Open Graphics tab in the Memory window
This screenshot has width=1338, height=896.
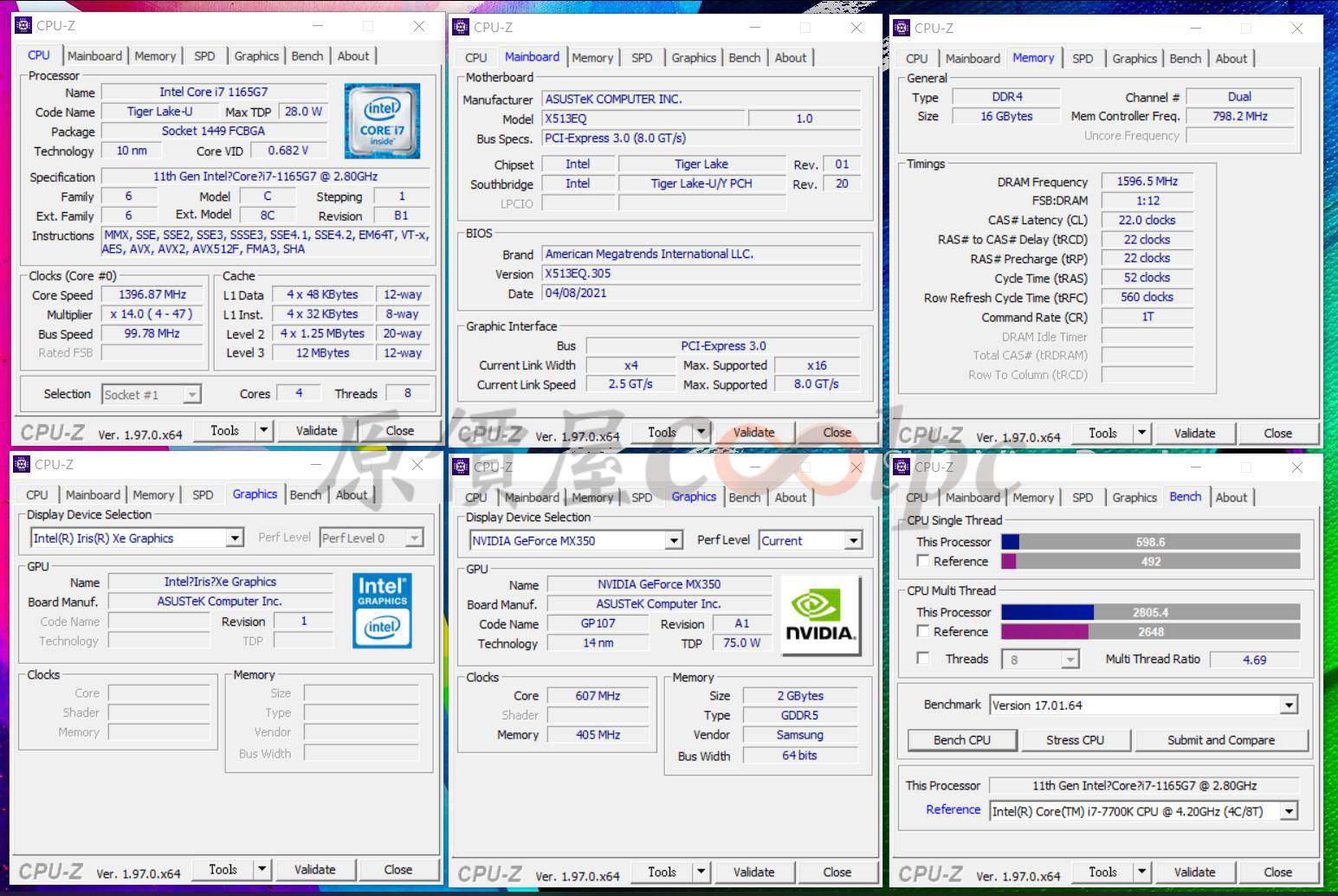[x=1134, y=58]
